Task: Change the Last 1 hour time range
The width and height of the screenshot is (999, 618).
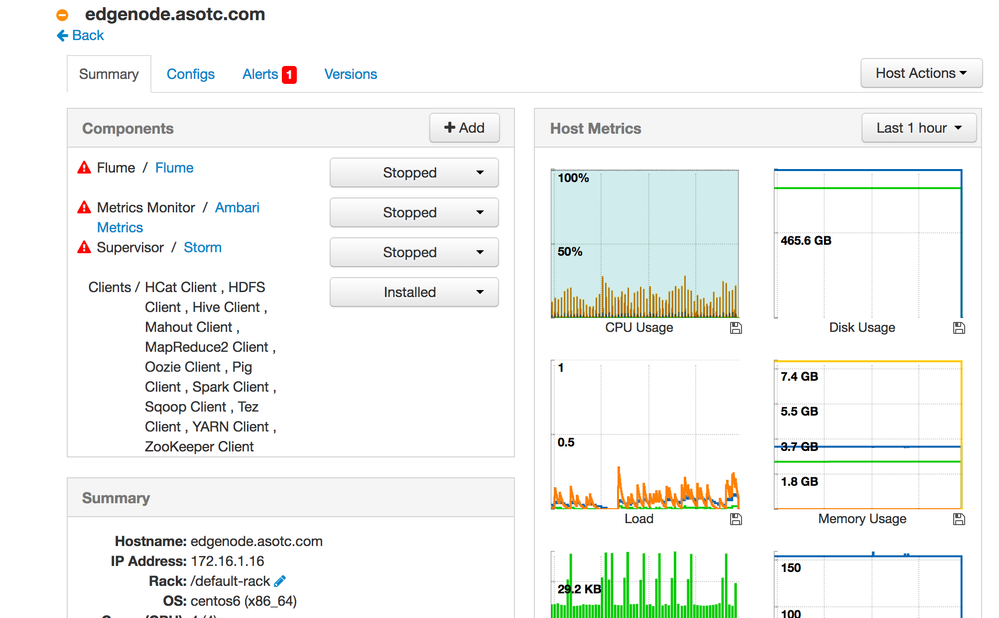Action: (919, 128)
